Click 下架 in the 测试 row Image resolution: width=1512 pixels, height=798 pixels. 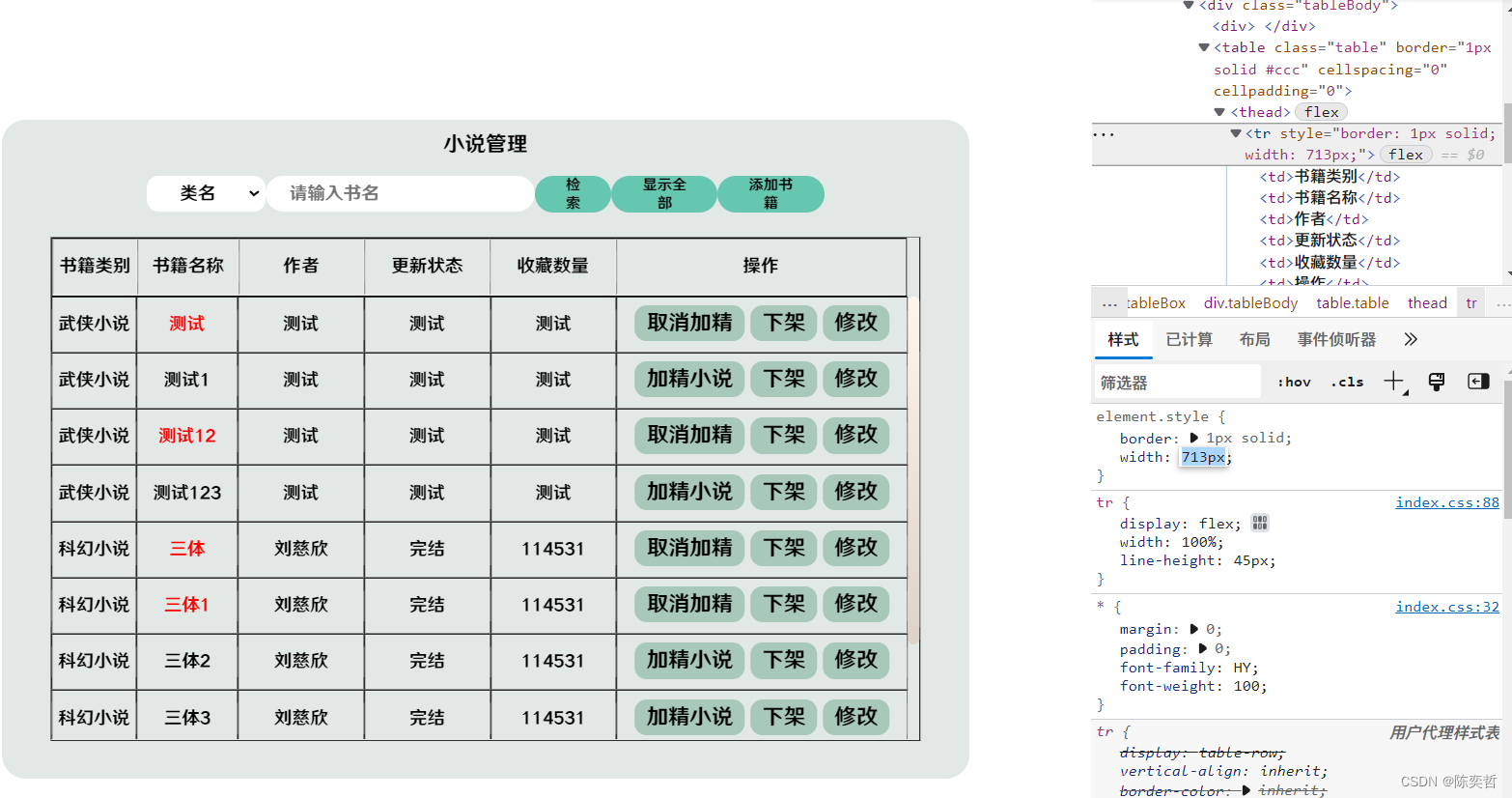coord(784,323)
